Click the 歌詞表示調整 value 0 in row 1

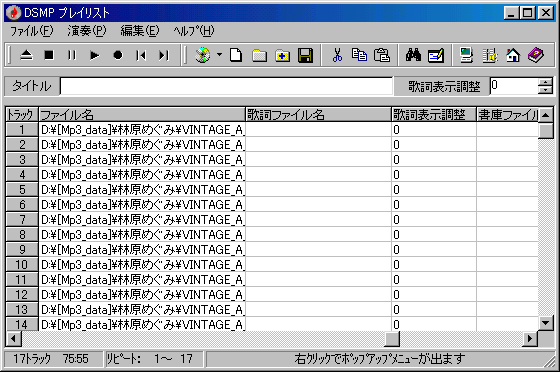434,130
